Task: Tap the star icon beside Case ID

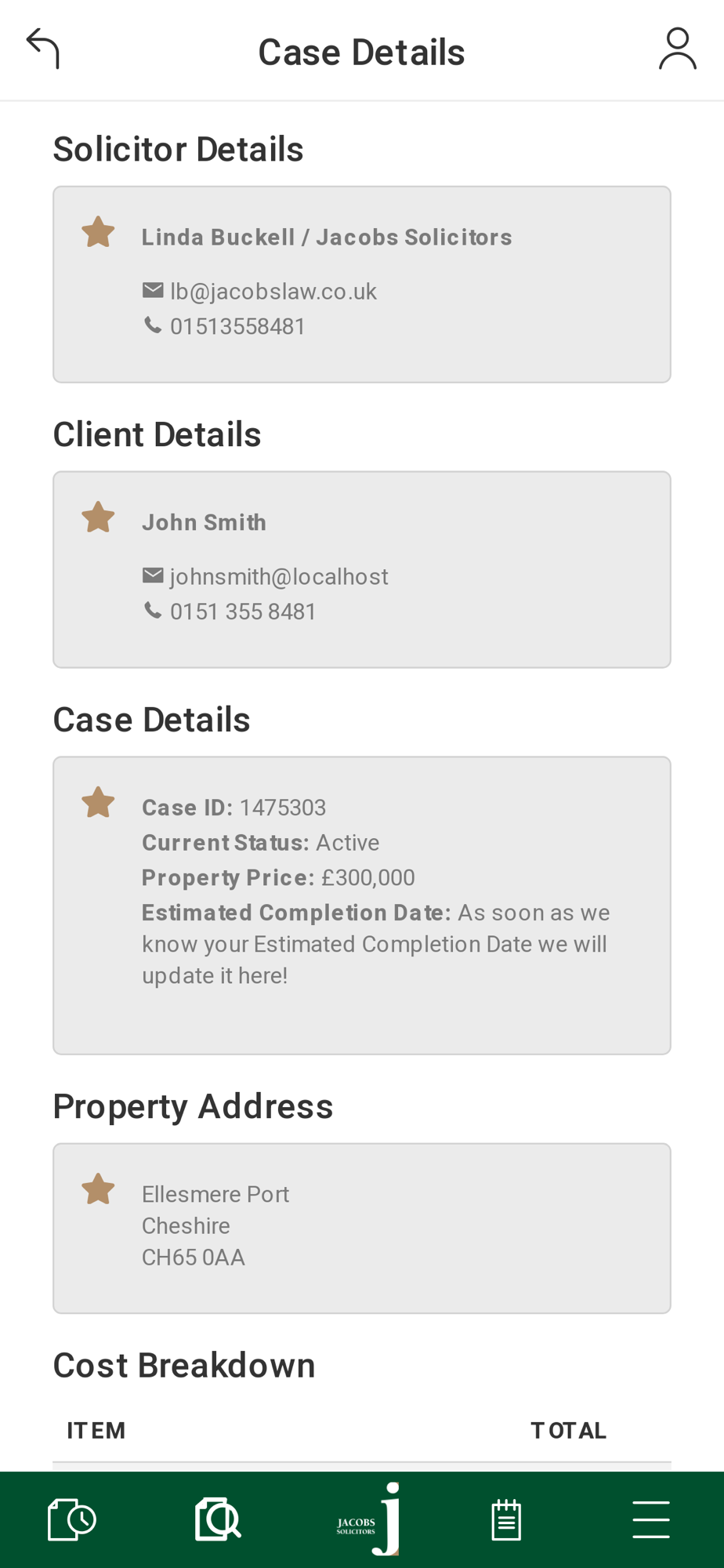Action: (98, 803)
